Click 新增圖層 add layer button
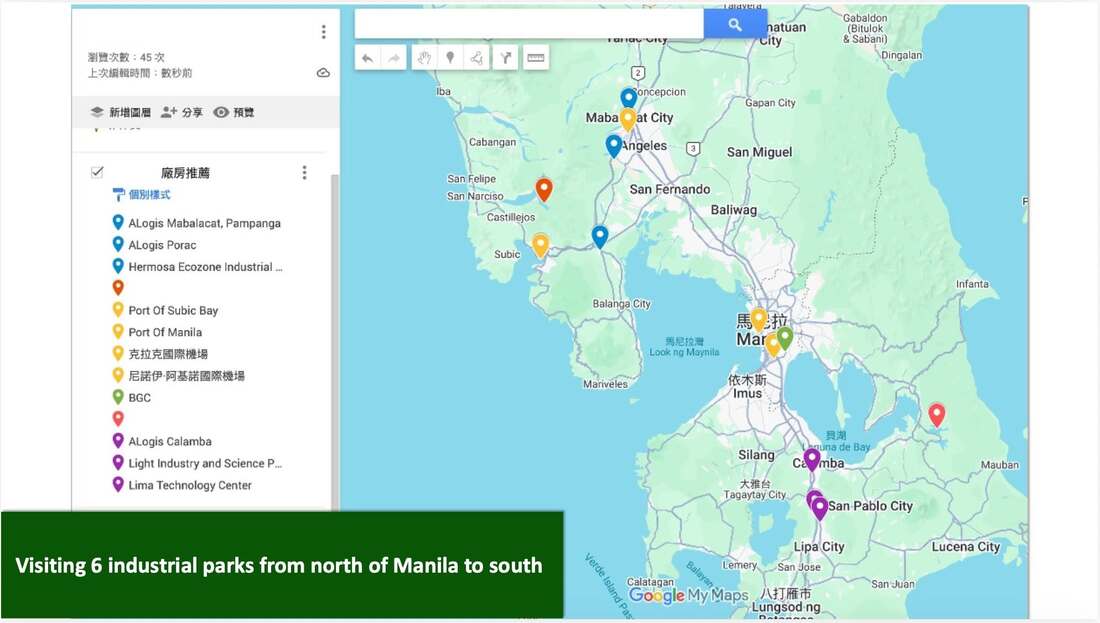The height and width of the screenshot is (623, 1100). [x=121, y=112]
